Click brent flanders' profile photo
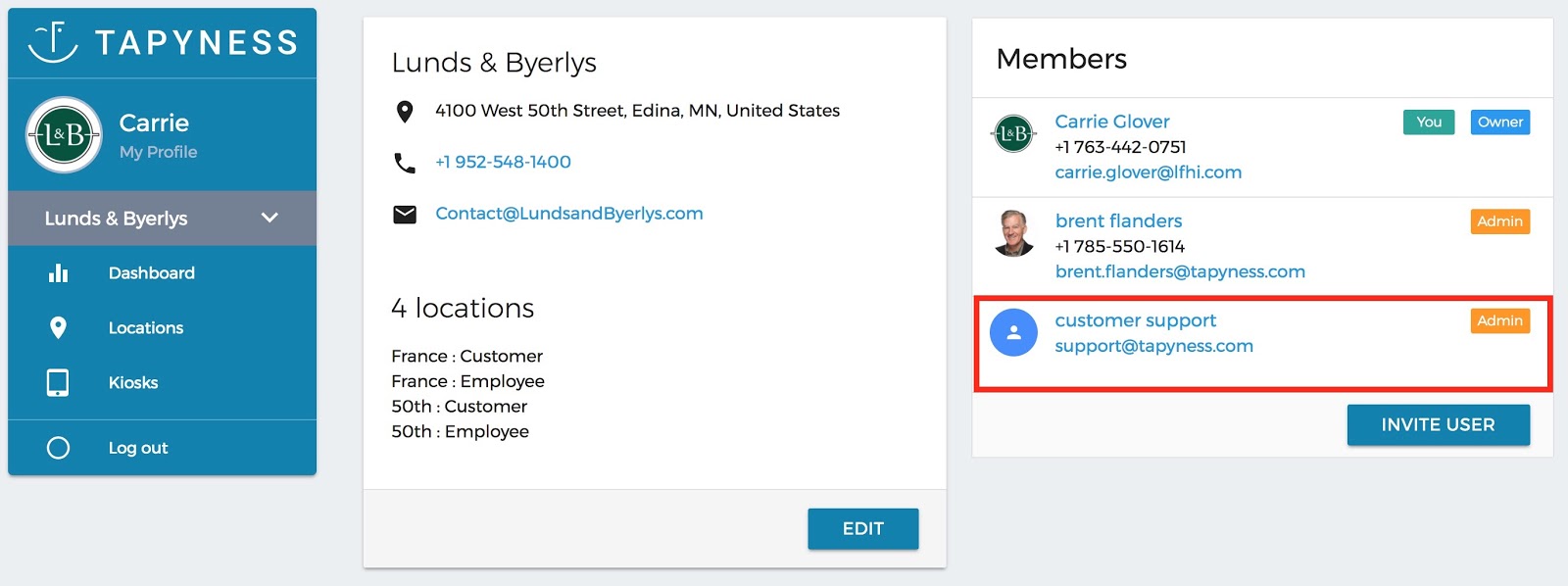The height and width of the screenshot is (586, 1568). (x=1013, y=233)
